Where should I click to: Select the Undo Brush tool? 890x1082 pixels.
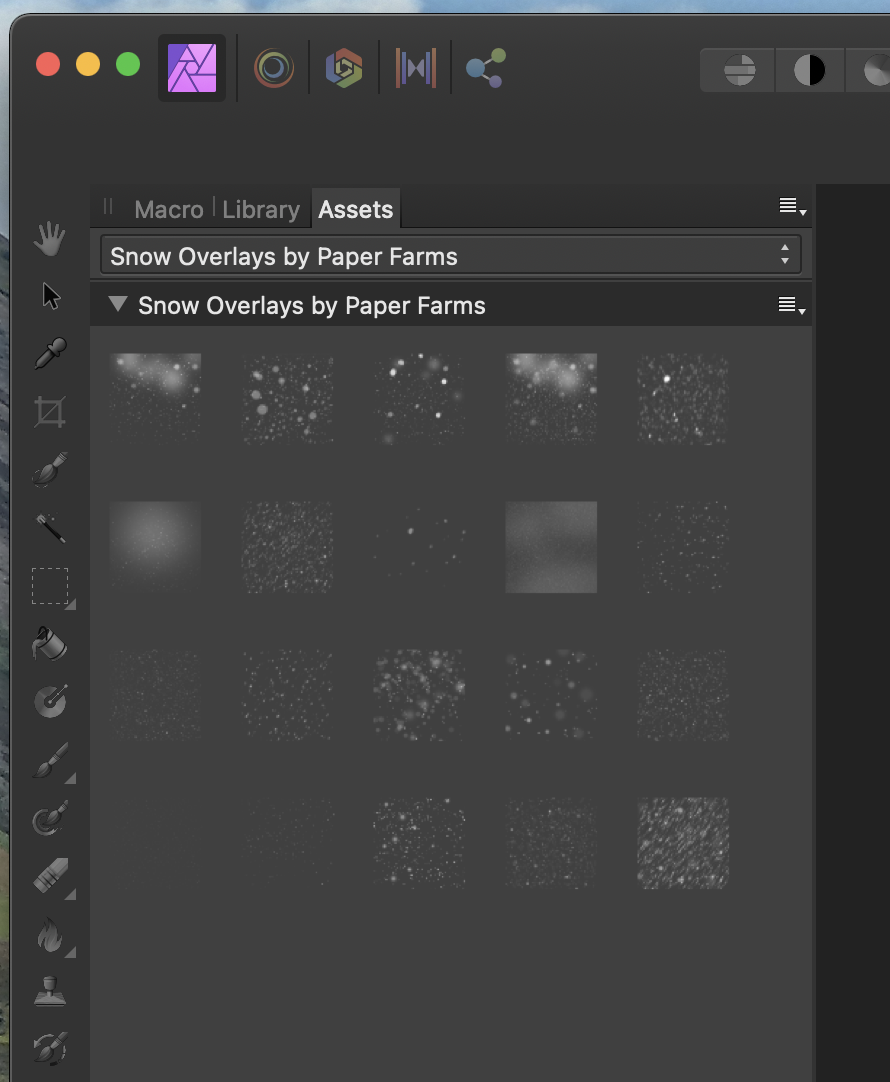(50, 1049)
